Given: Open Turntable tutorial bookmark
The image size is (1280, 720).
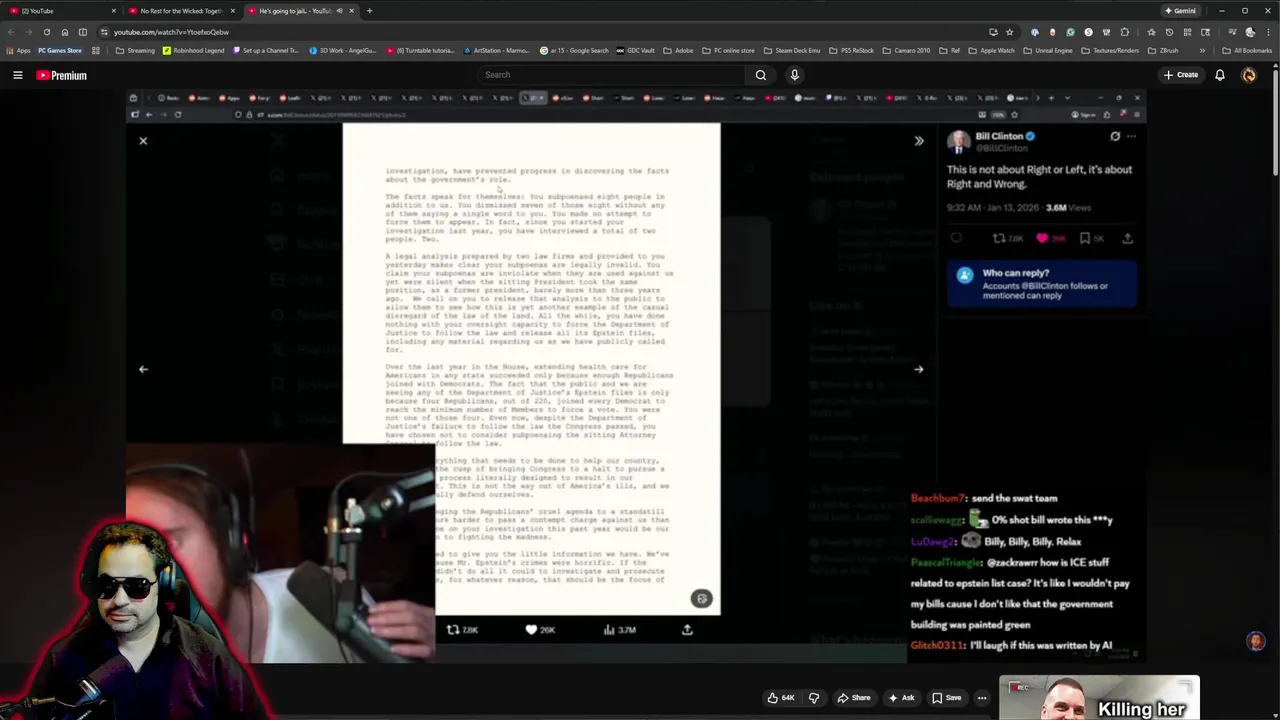Looking at the screenshot, I should coord(420,50).
